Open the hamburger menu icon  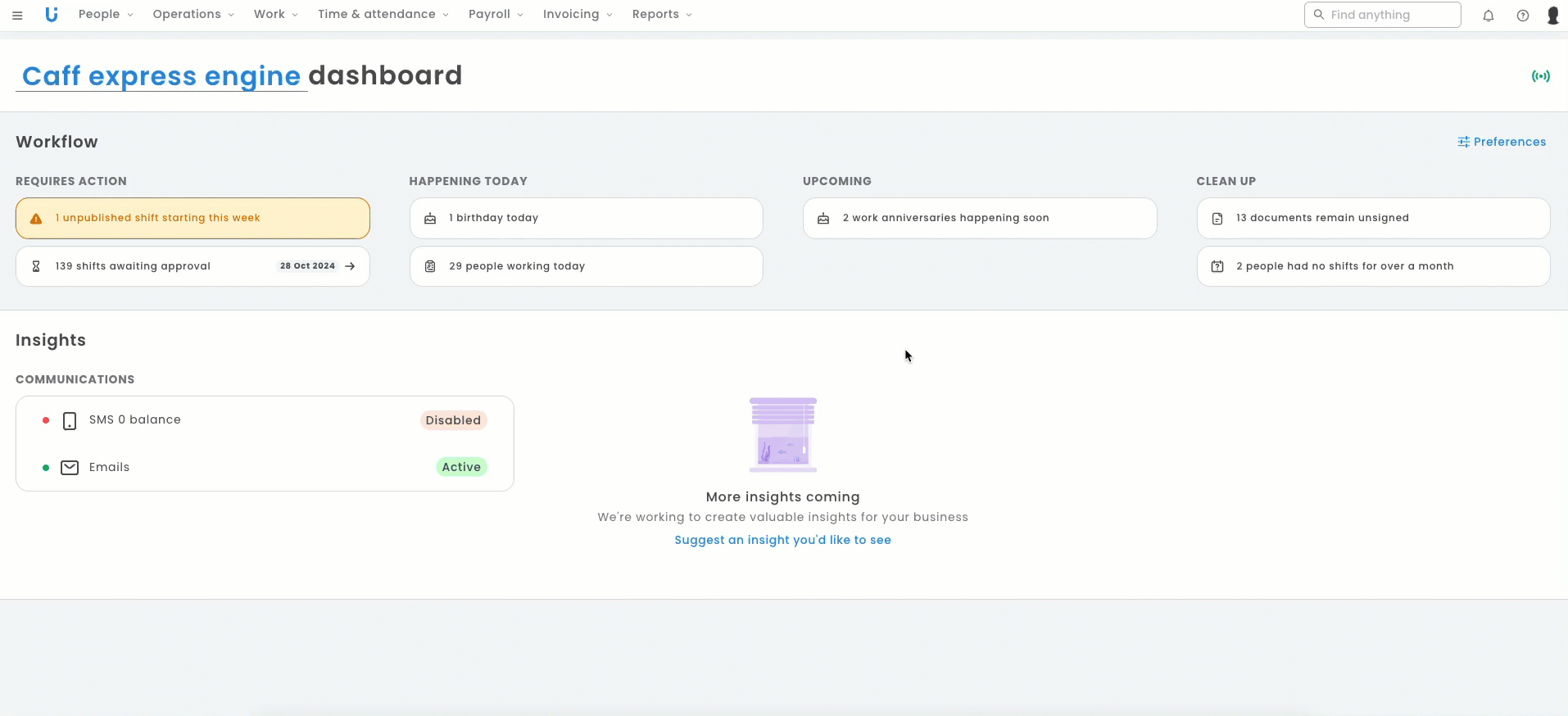tap(17, 15)
